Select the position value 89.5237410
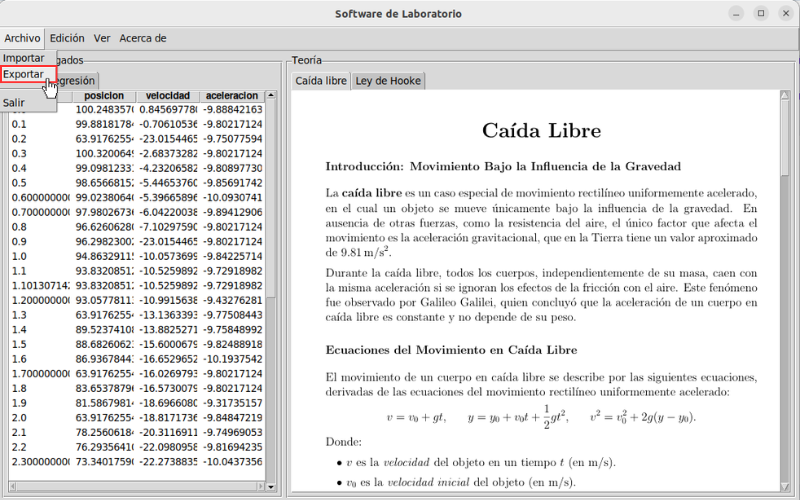The width and height of the screenshot is (800, 500). tap(105, 330)
